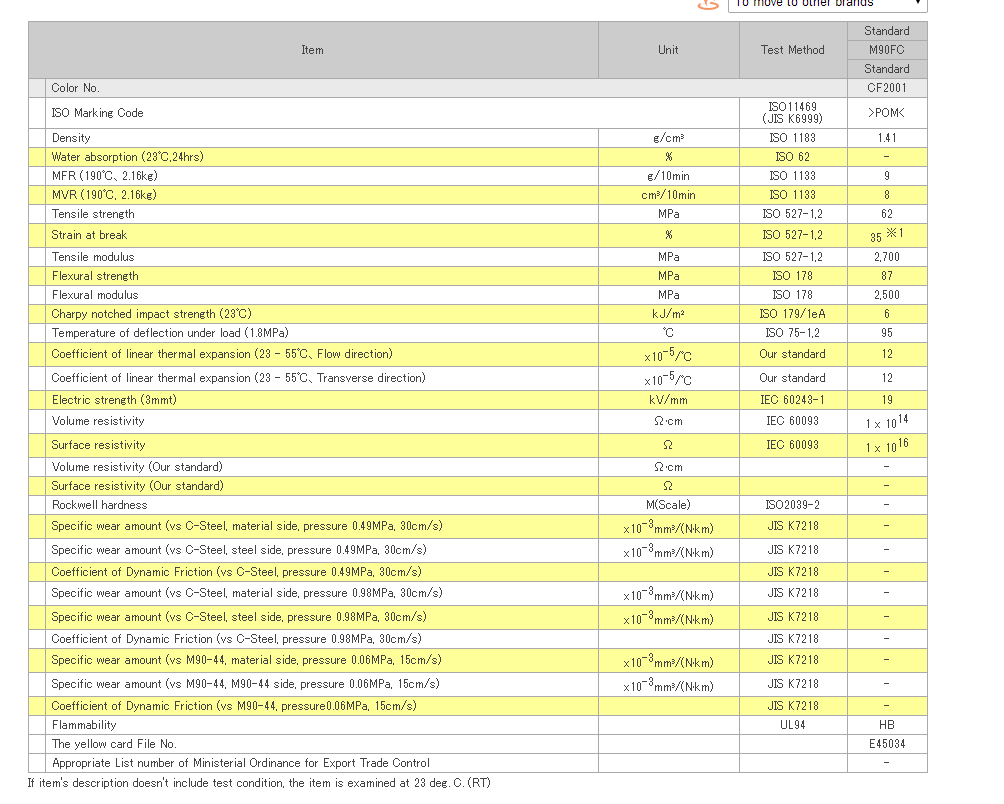This screenshot has width=1004, height=804.
Task: Click the footnote about 23 deg. C. (RT)
Action: click(259, 784)
